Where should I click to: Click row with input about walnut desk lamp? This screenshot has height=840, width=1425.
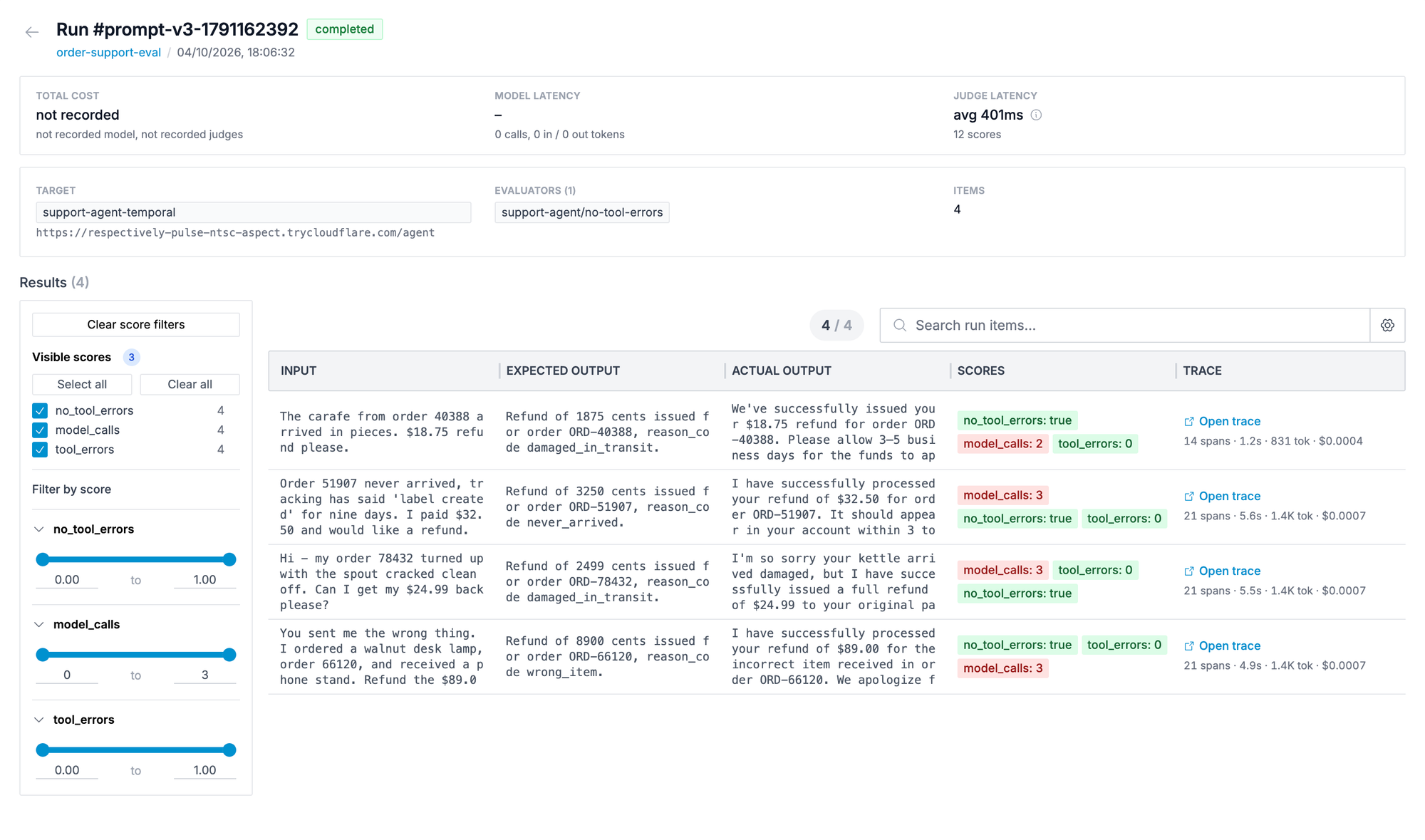(836, 656)
